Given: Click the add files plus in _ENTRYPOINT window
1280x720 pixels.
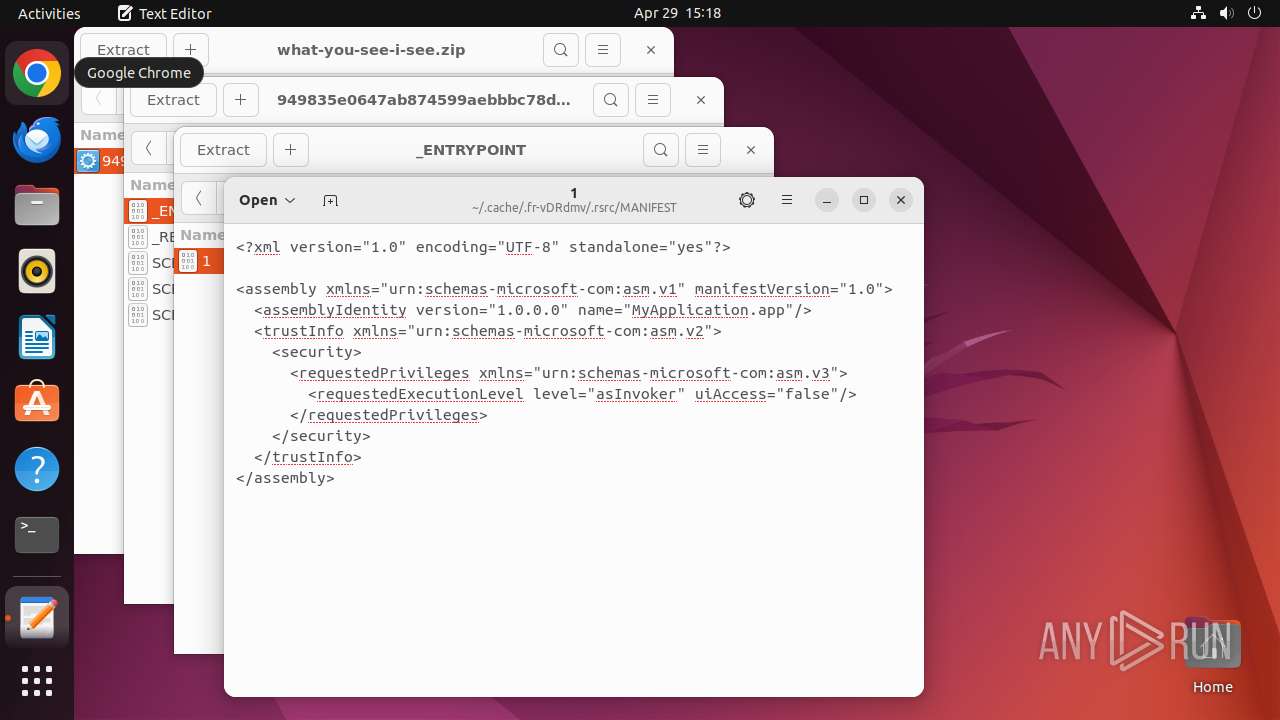Looking at the screenshot, I should pyautogui.click(x=290, y=150).
